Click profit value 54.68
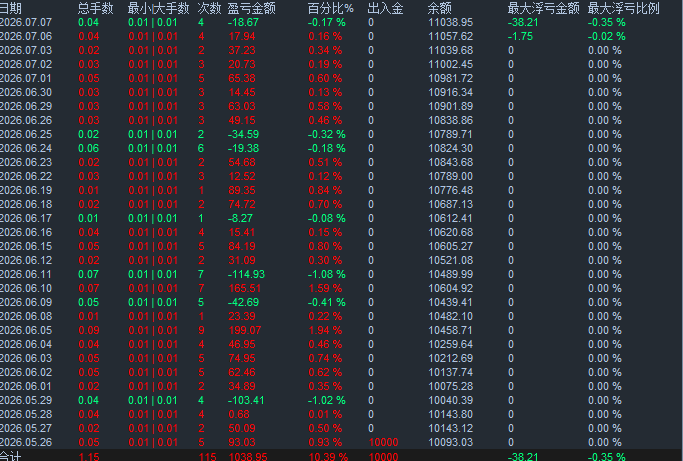The image size is (683, 461). tap(242, 162)
